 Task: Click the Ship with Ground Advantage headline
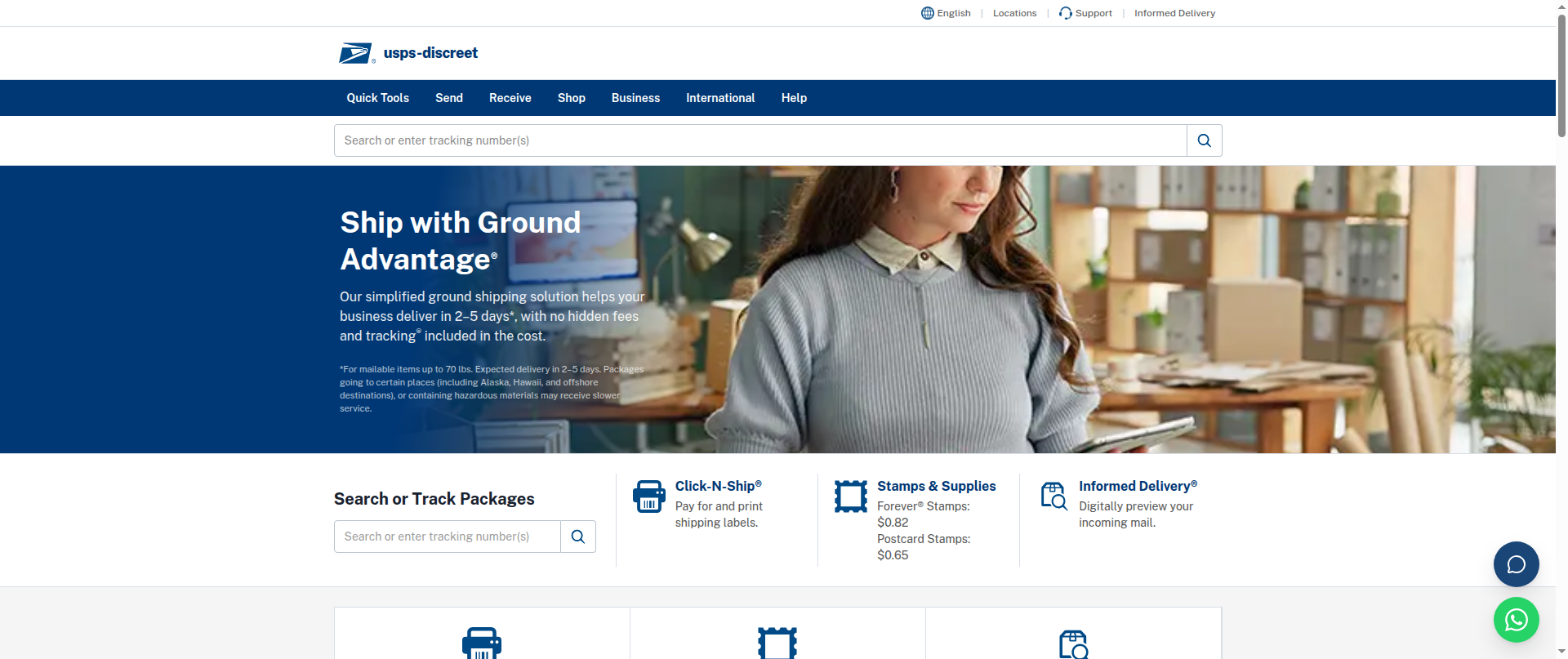(x=461, y=241)
